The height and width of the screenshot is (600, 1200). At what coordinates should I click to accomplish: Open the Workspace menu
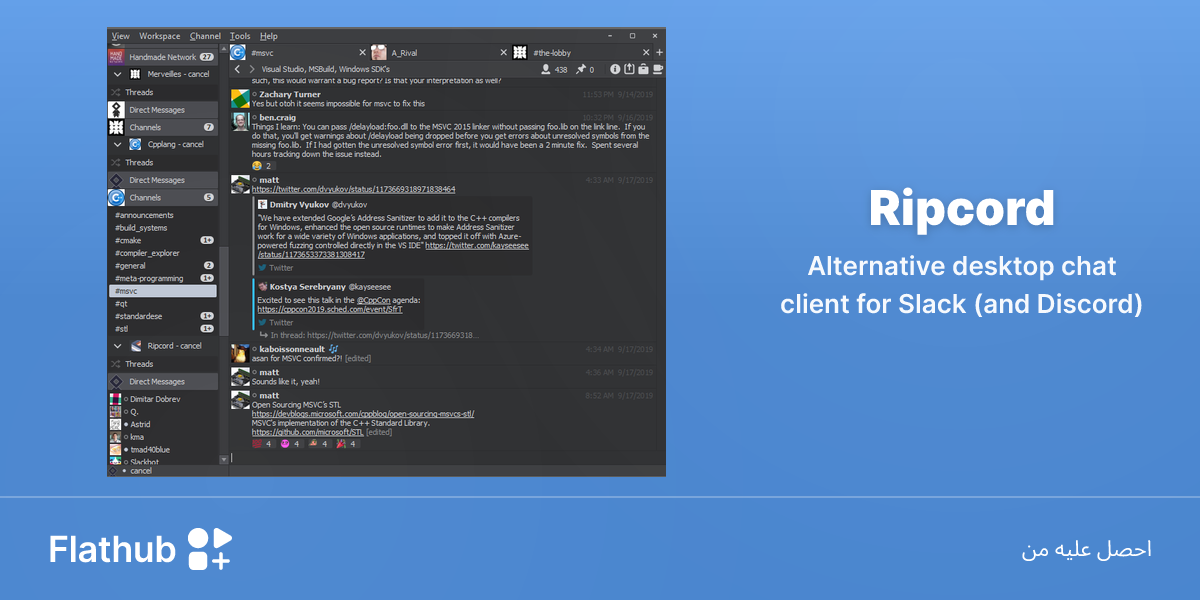[x=160, y=36]
